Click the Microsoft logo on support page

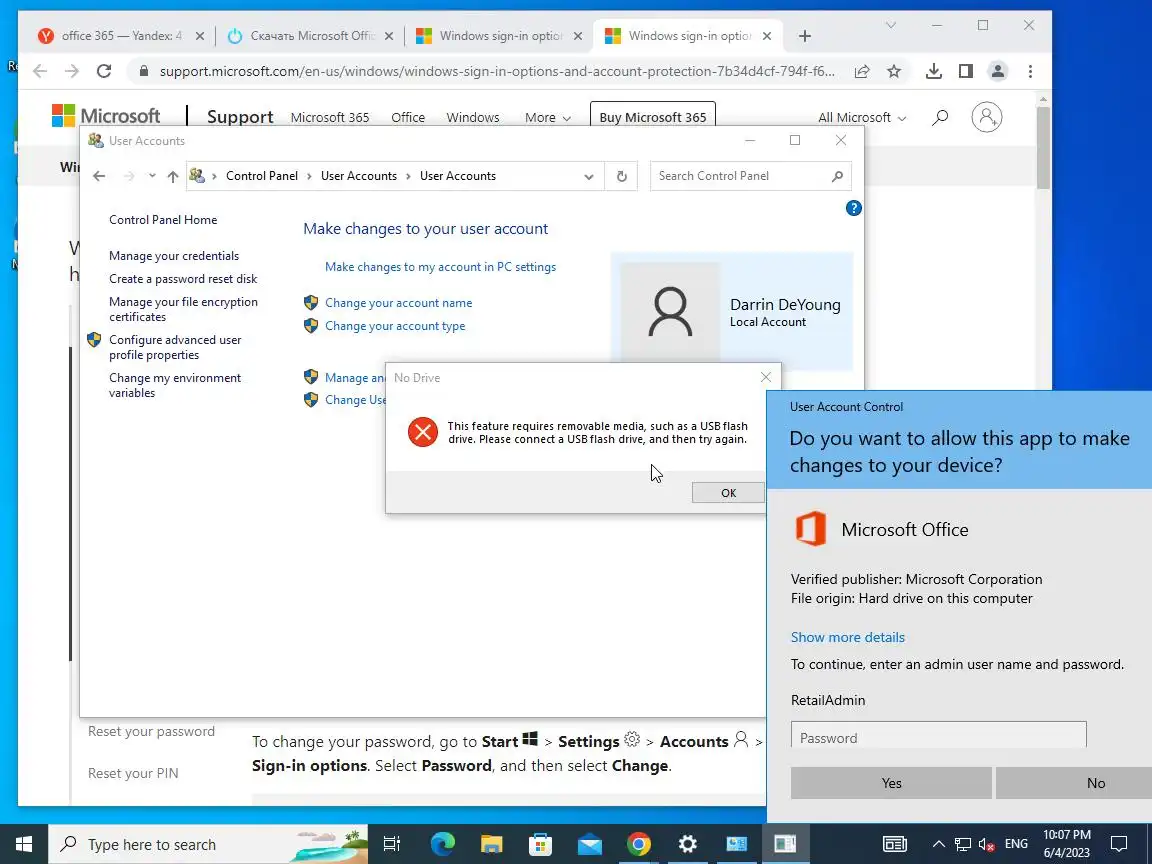(x=106, y=116)
